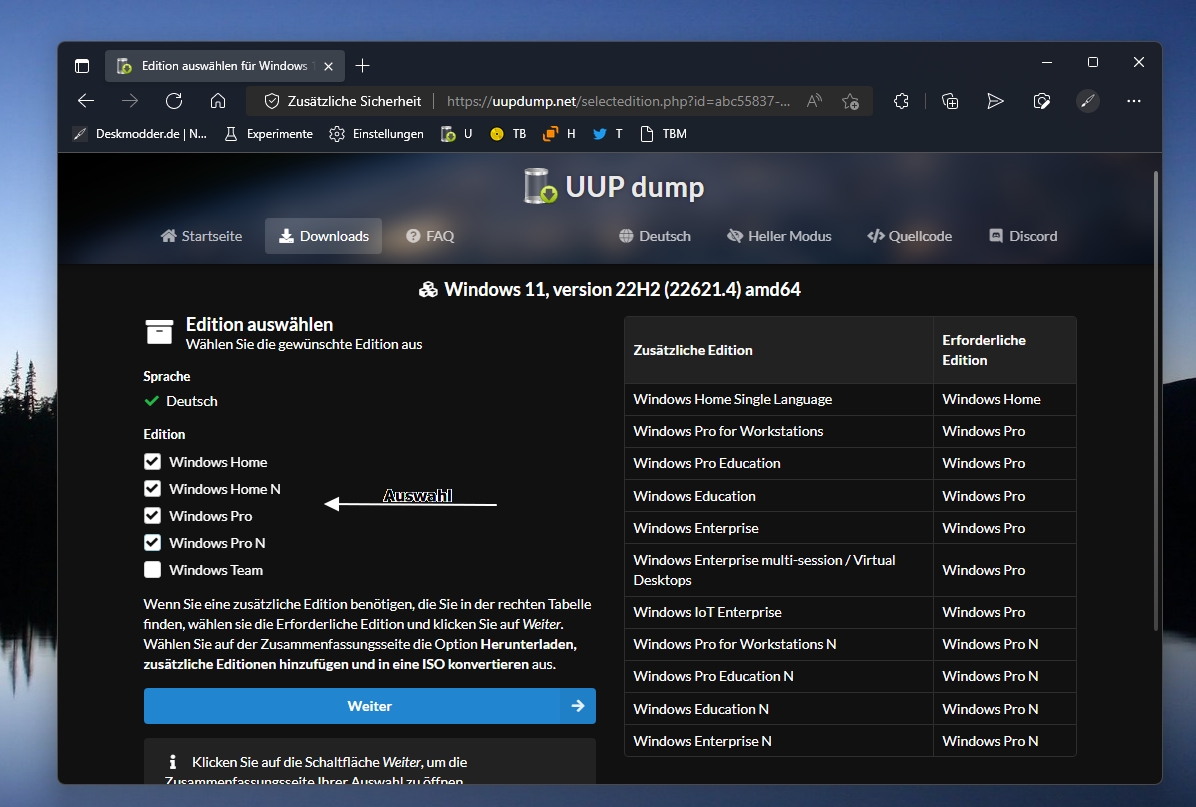
Task: Open the H bookmark with orange icon
Action: (x=559, y=133)
